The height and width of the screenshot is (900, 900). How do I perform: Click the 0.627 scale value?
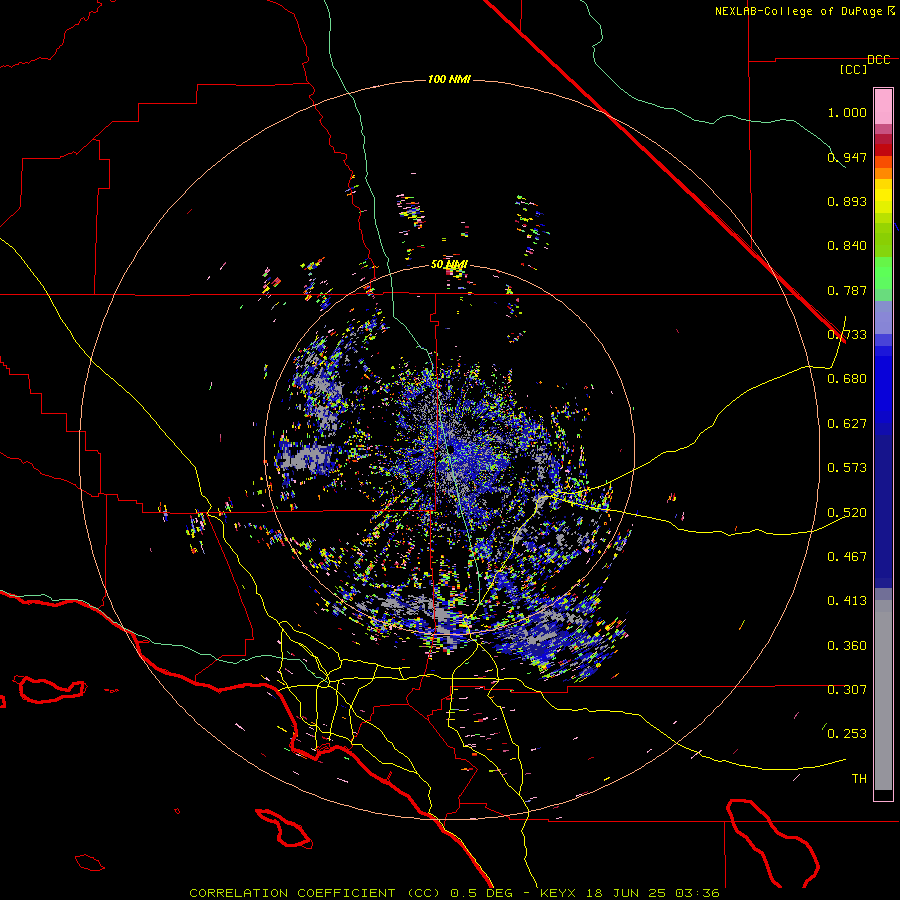(x=847, y=424)
